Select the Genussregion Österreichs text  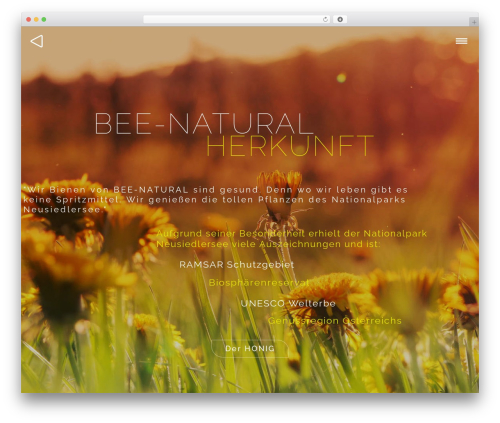[x=335, y=321]
